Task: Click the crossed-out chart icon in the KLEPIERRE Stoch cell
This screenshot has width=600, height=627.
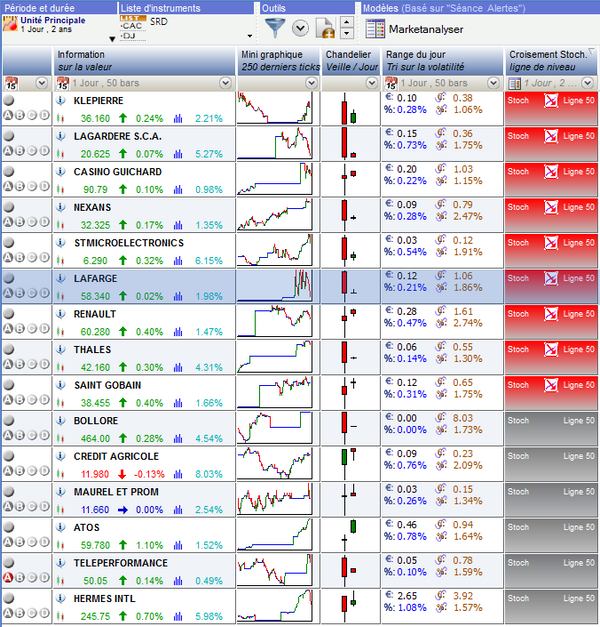Action: pyautogui.click(x=551, y=101)
